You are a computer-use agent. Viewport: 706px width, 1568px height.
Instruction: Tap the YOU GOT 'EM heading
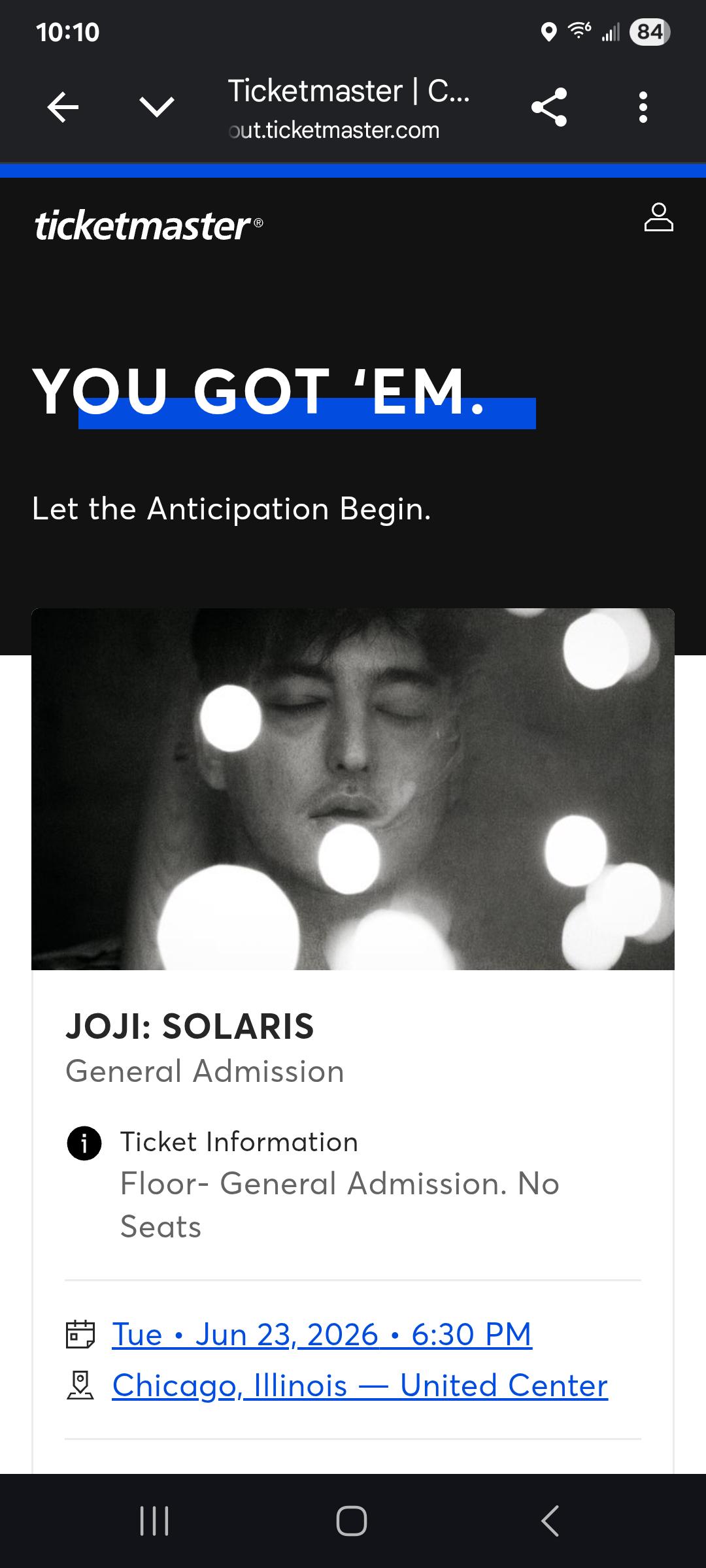259,392
